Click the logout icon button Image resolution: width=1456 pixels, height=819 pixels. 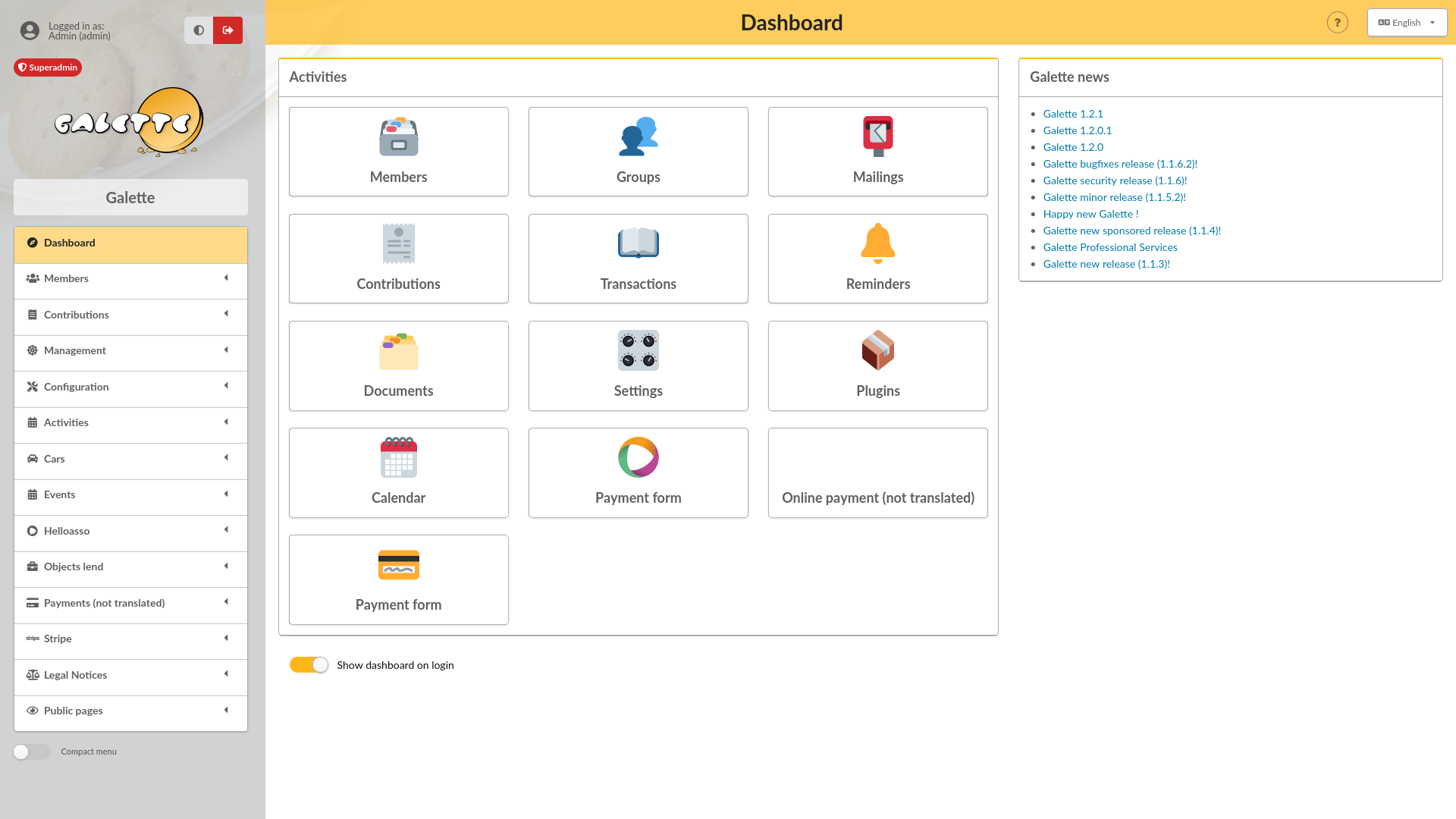(x=227, y=30)
